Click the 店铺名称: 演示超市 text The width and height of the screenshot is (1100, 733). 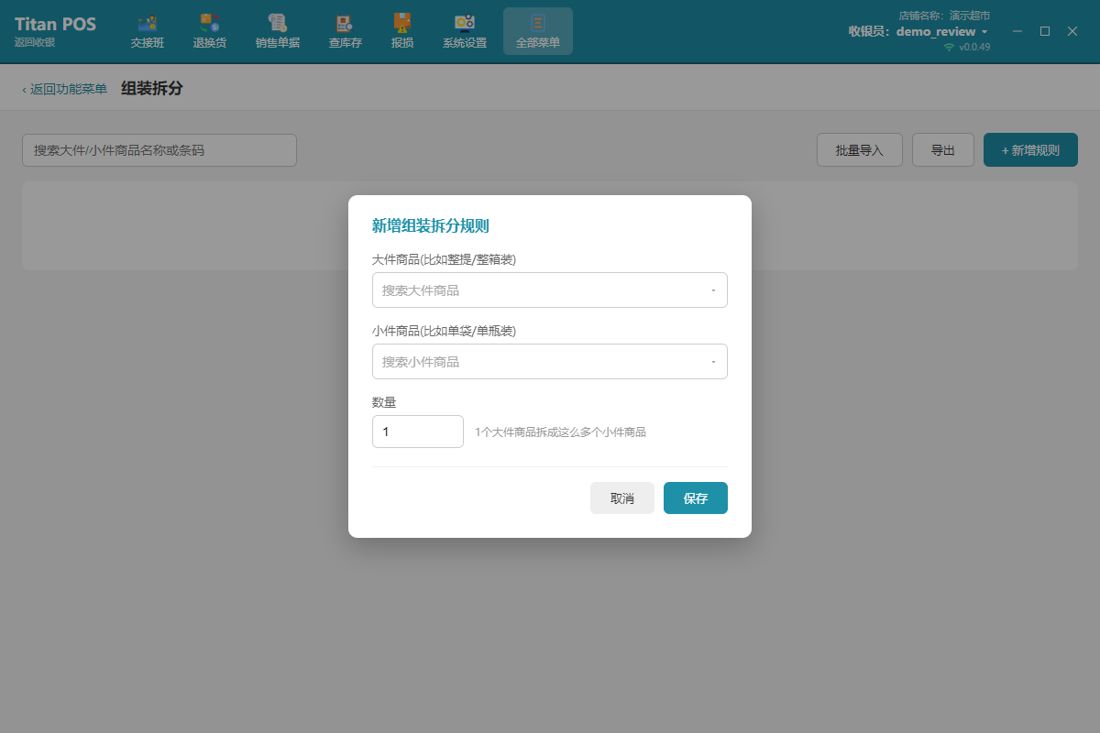click(x=944, y=15)
